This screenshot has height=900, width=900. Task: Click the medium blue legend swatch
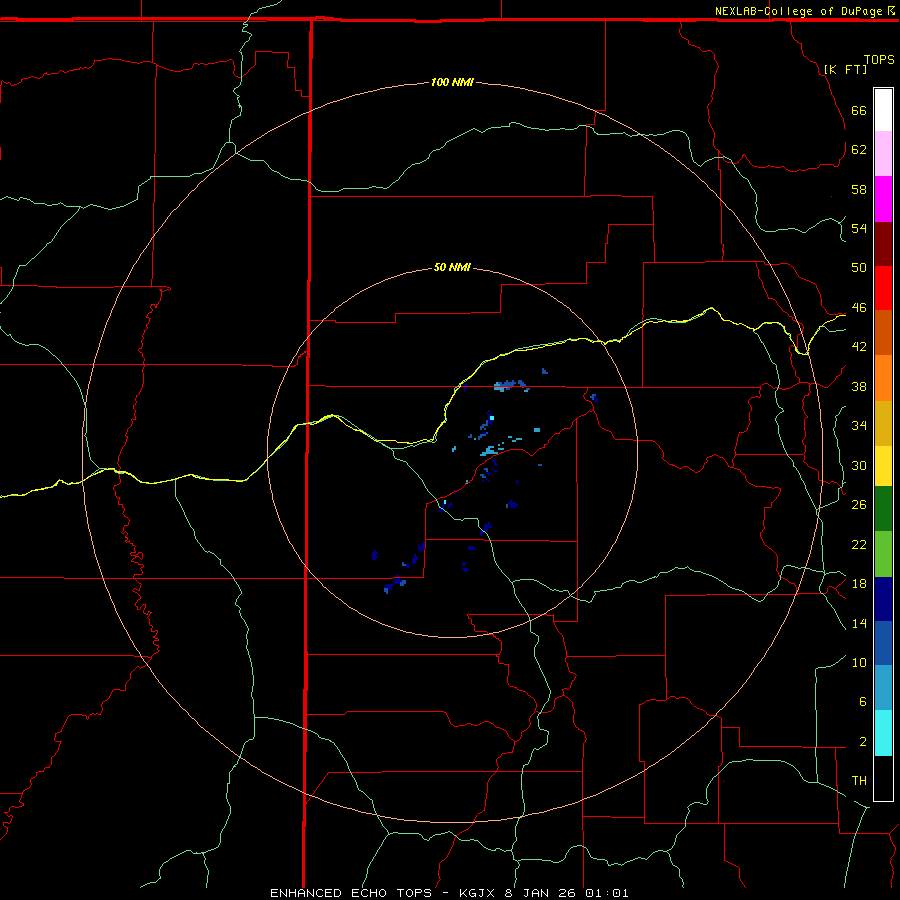point(883,643)
